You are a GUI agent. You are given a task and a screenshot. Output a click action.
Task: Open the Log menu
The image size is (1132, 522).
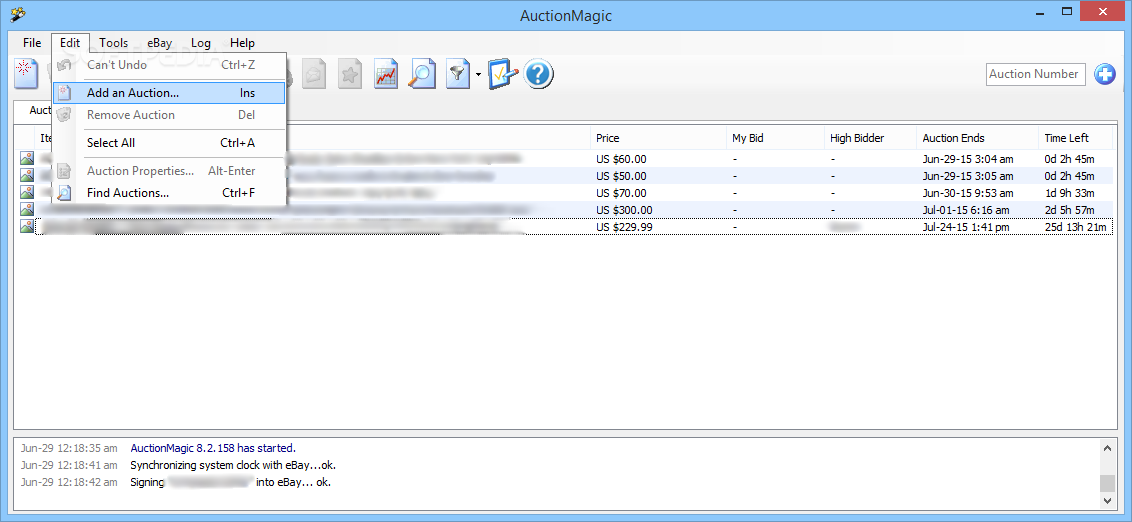pyautogui.click(x=201, y=43)
